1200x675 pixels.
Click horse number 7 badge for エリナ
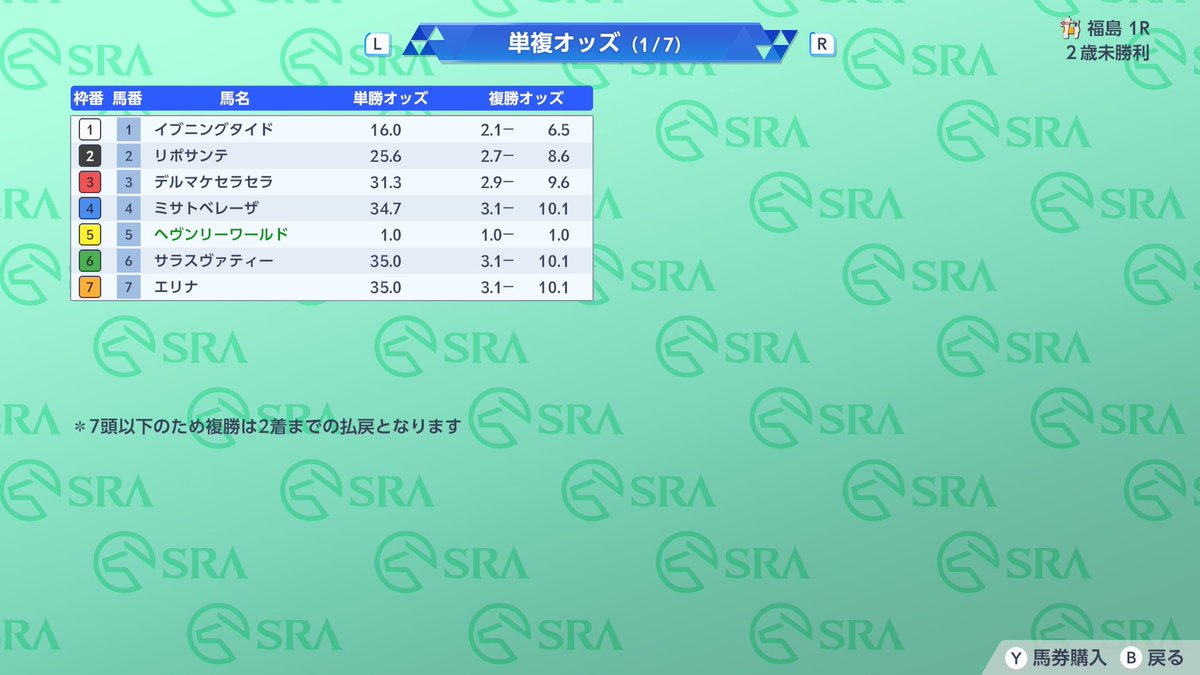(x=129, y=287)
